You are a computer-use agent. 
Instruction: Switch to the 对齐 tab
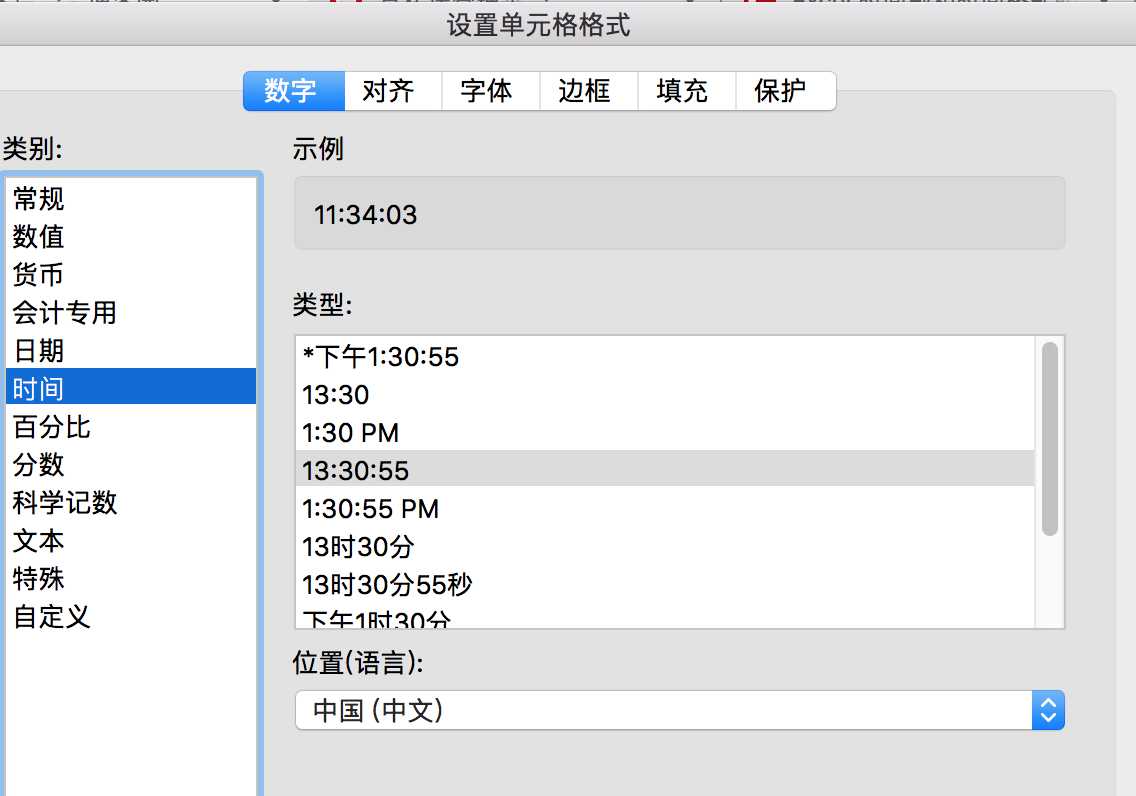click(x=388, y=91)
